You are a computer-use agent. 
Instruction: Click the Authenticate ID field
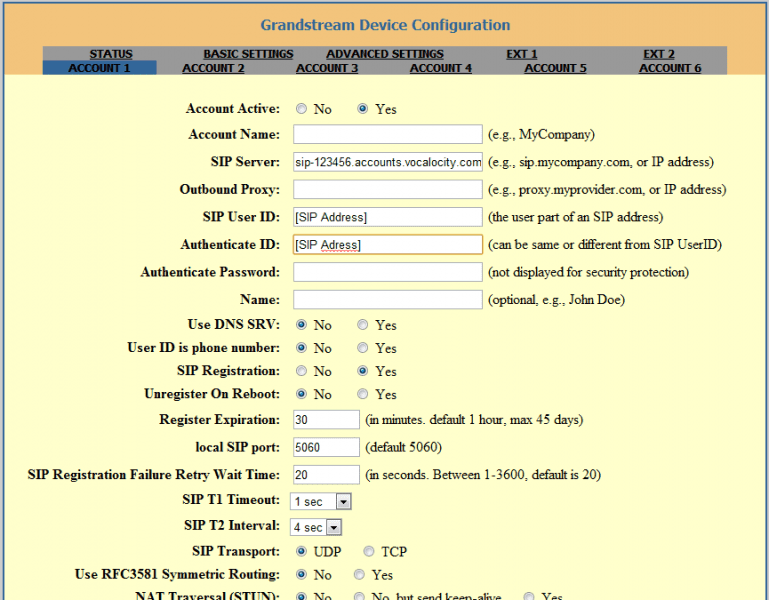(388, 244)
